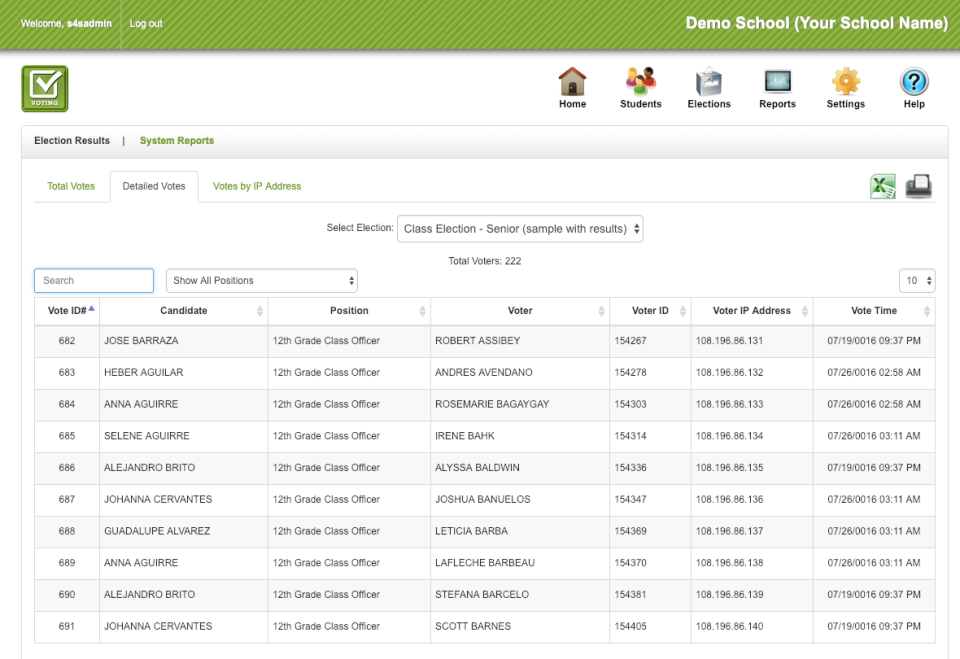960x659 pixels.
Task: Click Demo School header title
Action: pos(817,23)
